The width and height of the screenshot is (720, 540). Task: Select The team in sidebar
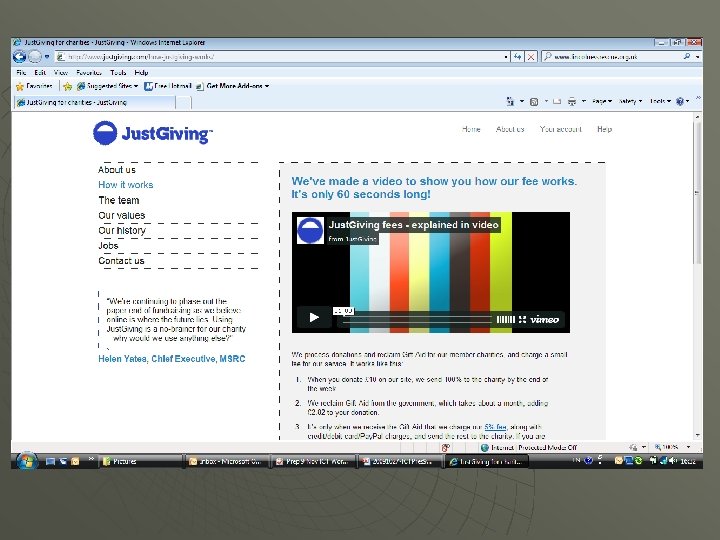(118, 200)
